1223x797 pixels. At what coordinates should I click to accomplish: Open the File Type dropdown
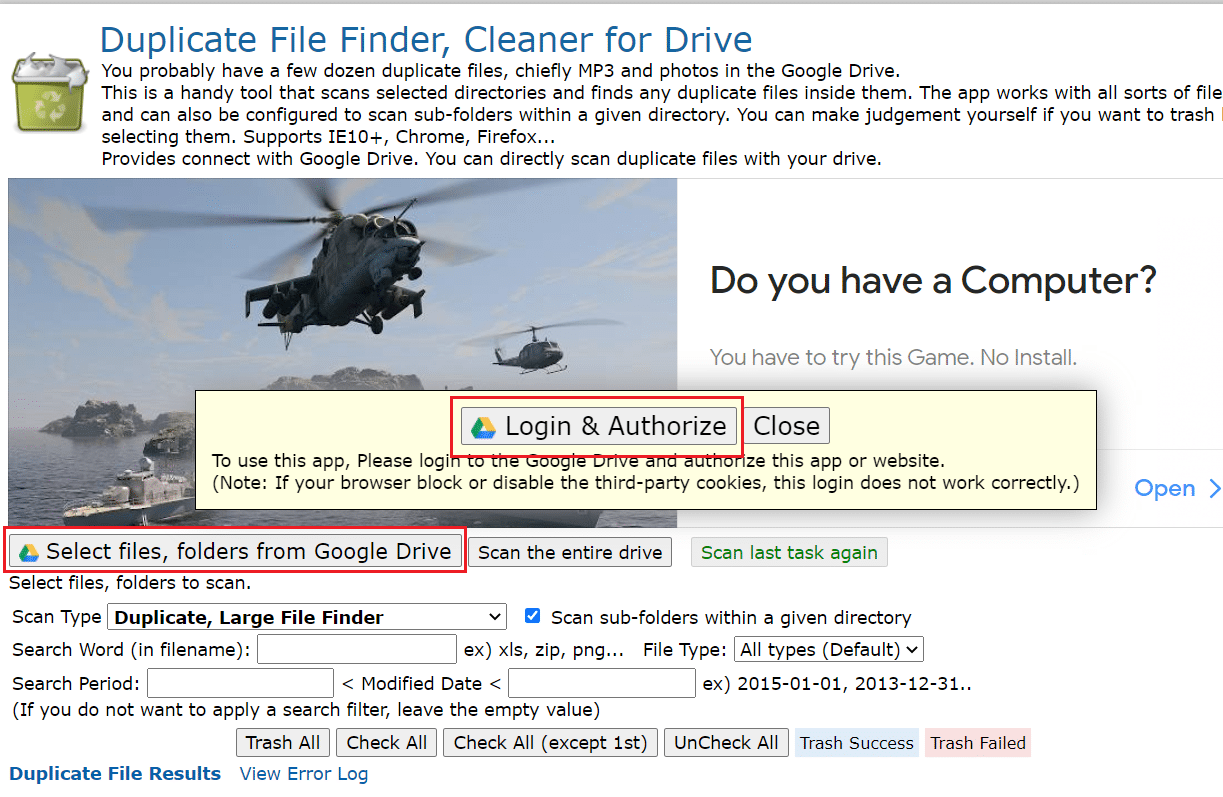coord(828,649)
